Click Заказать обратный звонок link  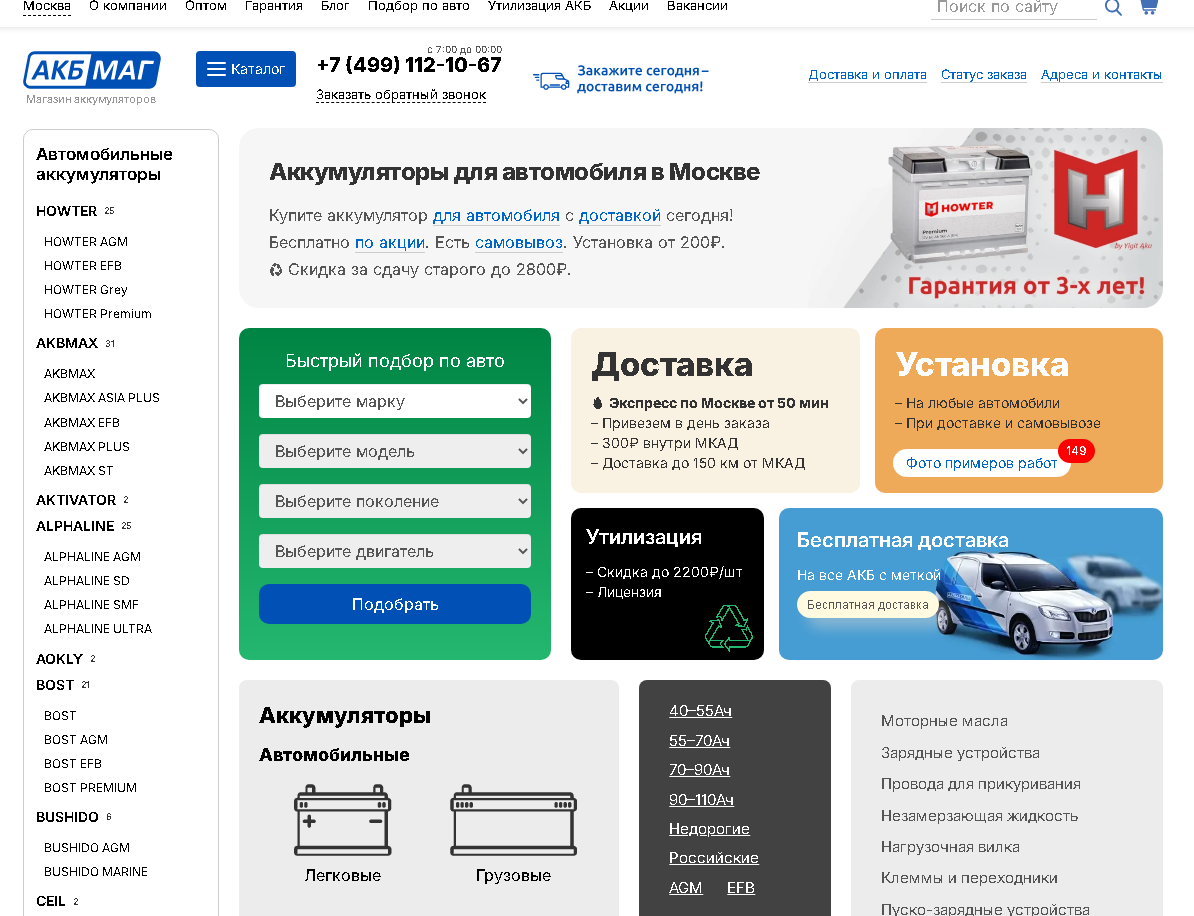[x=401, y=95]
